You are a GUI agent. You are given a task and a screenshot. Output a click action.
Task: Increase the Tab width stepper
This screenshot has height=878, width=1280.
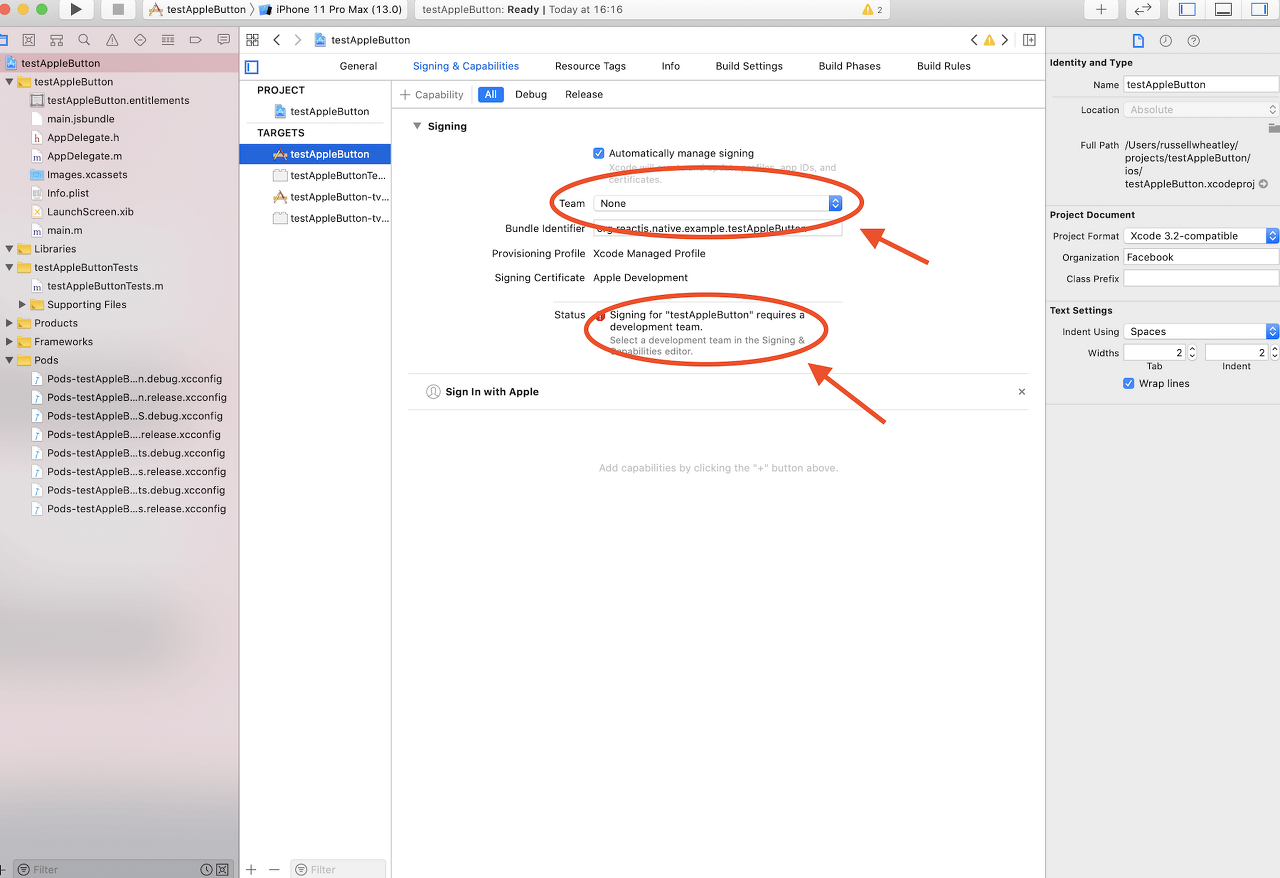coord(1192,350)
